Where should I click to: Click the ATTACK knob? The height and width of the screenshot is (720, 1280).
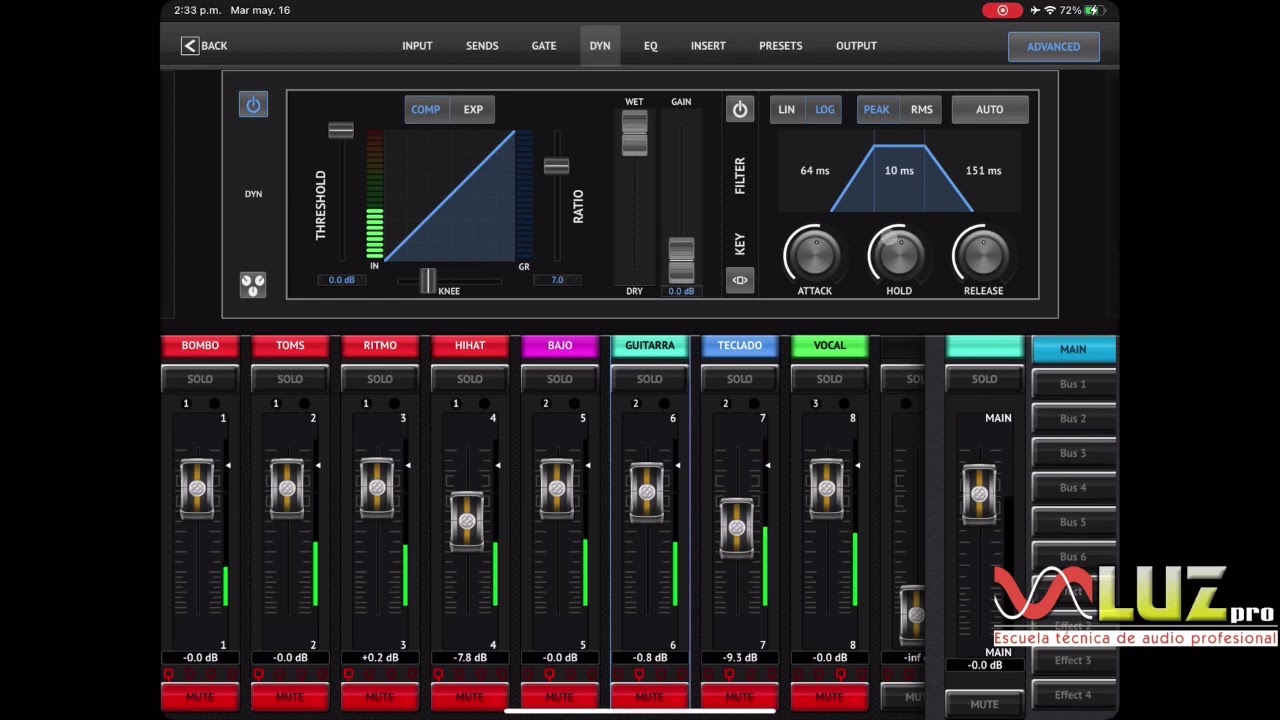(815, 255)
